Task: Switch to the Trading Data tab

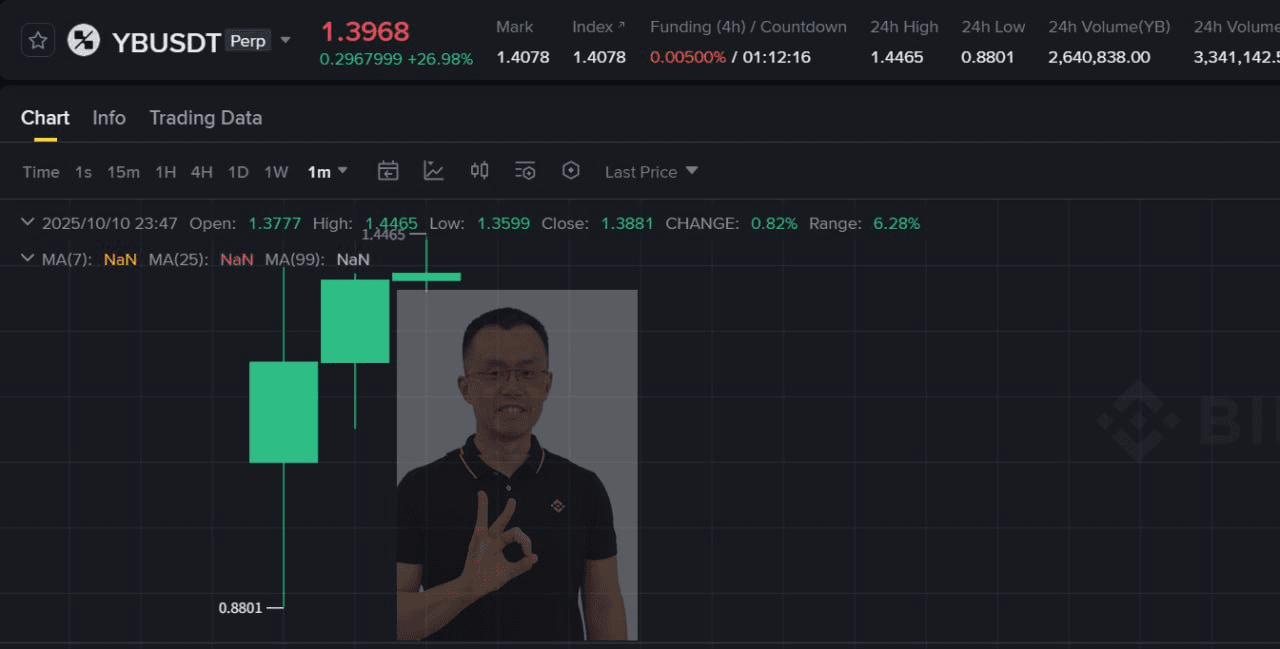Action: [205, 118]
